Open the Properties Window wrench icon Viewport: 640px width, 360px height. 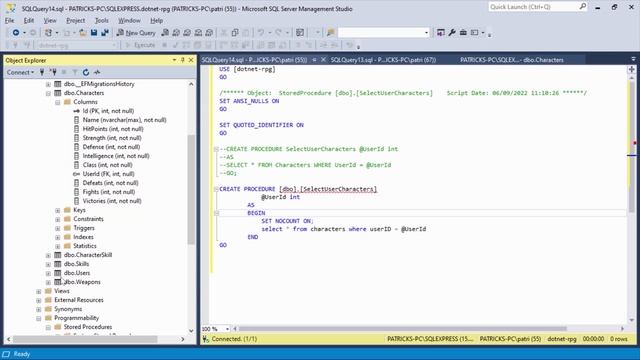click(x=452, y=33)
